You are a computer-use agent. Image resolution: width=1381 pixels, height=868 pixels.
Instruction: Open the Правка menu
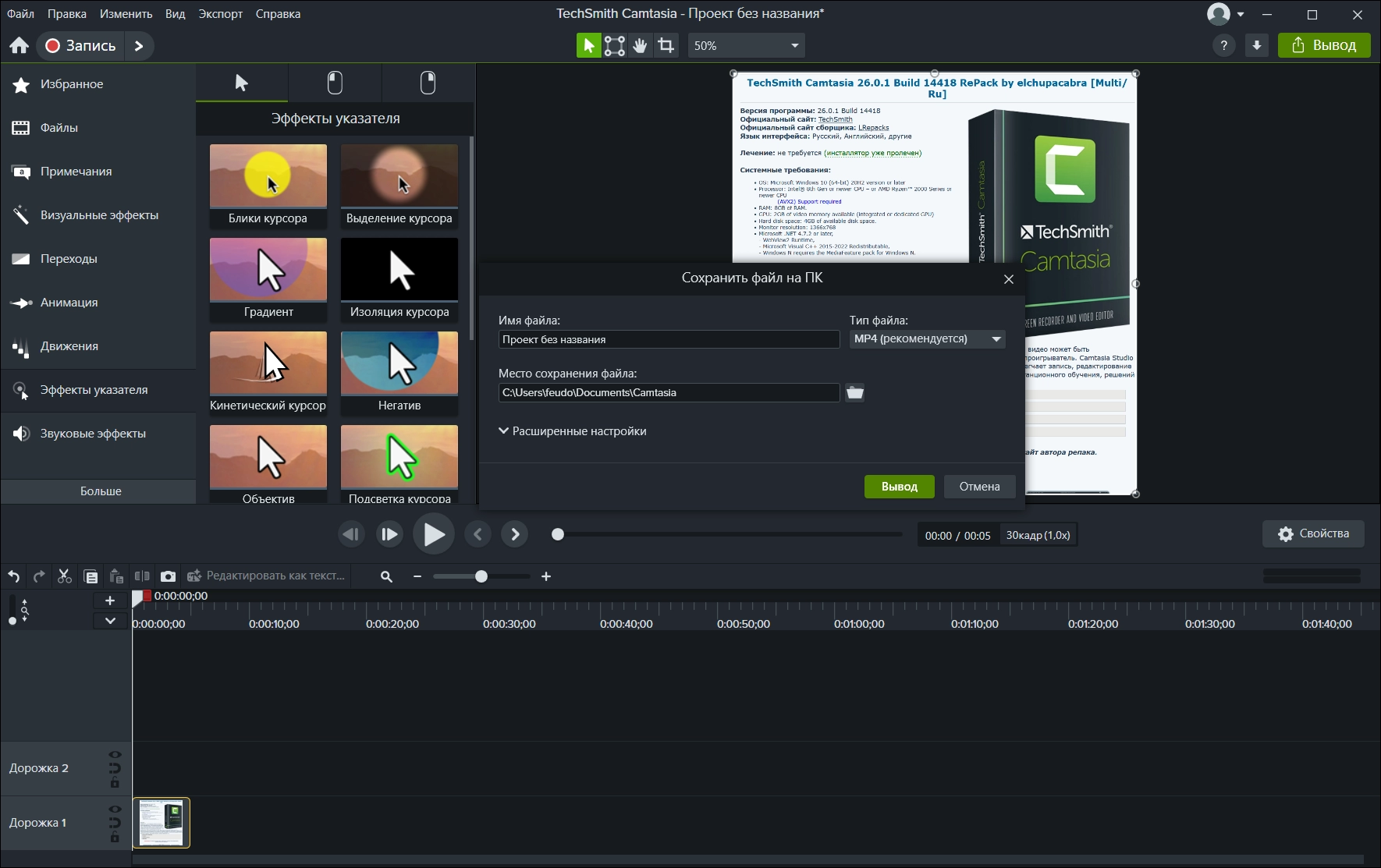[x=67, y=14]
